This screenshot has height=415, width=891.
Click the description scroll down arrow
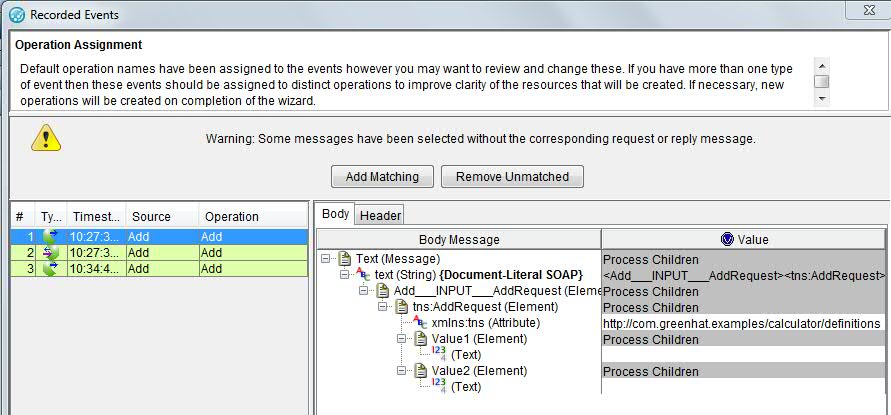tap(821, 99)
